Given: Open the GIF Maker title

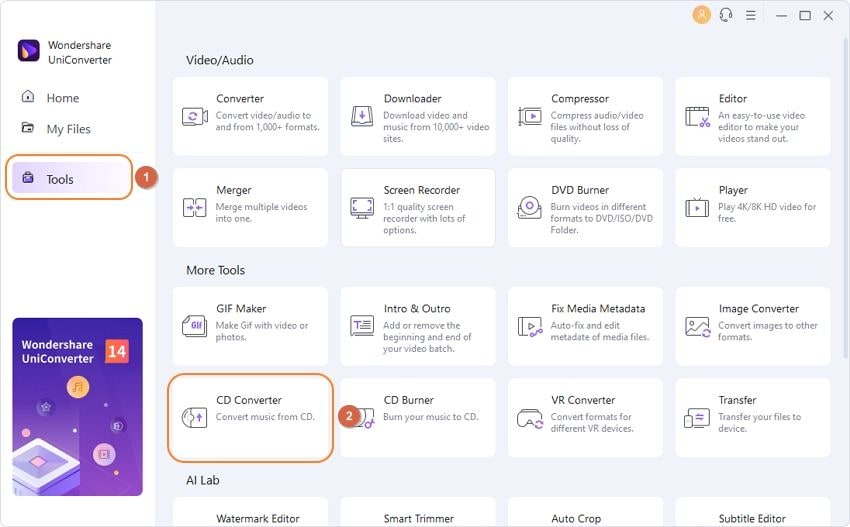Looking at the screenshot, I should (241, 309).
